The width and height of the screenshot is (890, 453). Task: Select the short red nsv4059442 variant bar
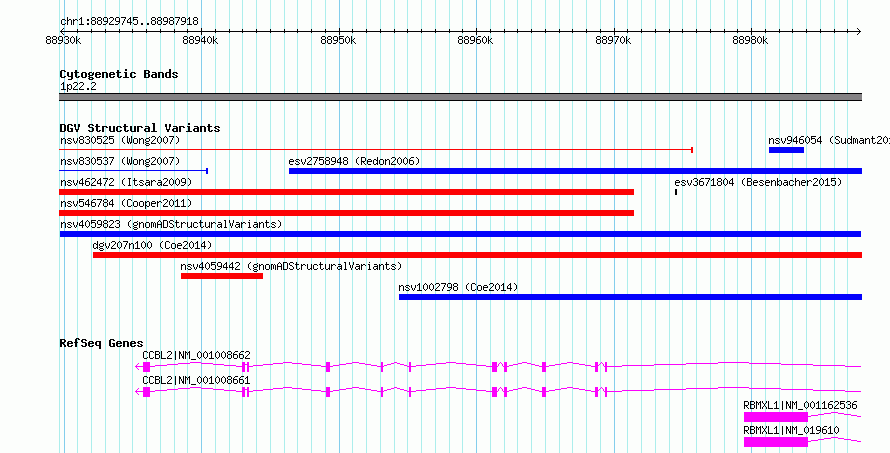click(222, 276)
